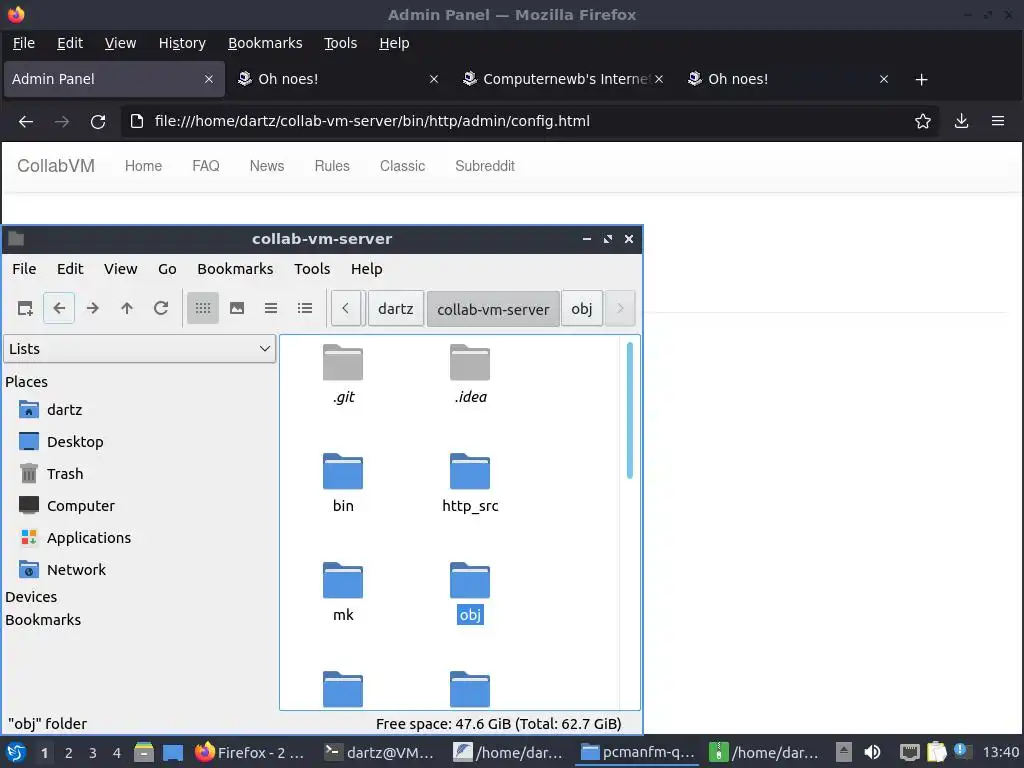
Task: Switch file manager to detailed list view
Action: click(304, 308)
